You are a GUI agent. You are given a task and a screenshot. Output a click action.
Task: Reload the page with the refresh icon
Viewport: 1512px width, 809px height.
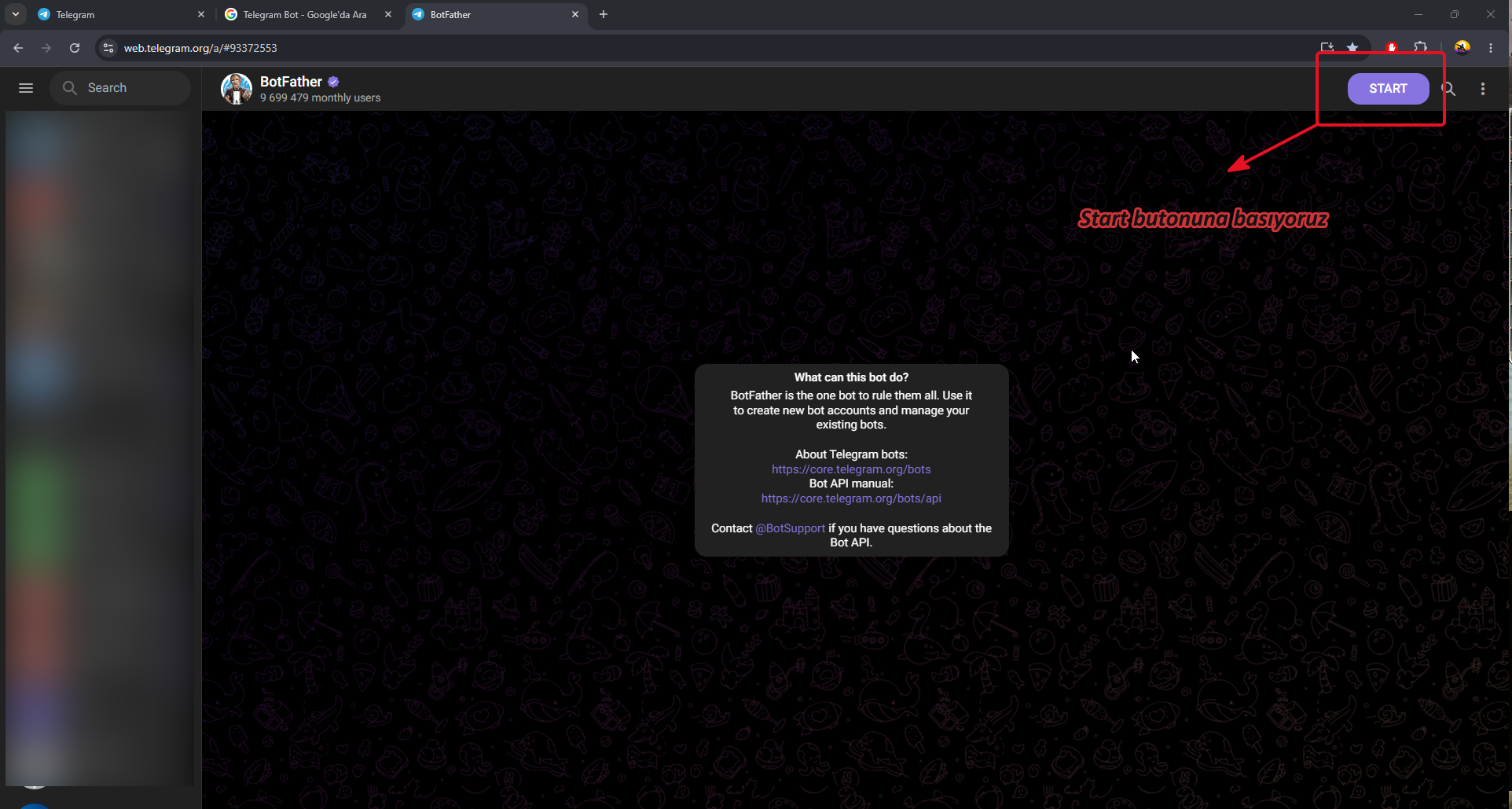pyautogui.click(x=75, y=48)
